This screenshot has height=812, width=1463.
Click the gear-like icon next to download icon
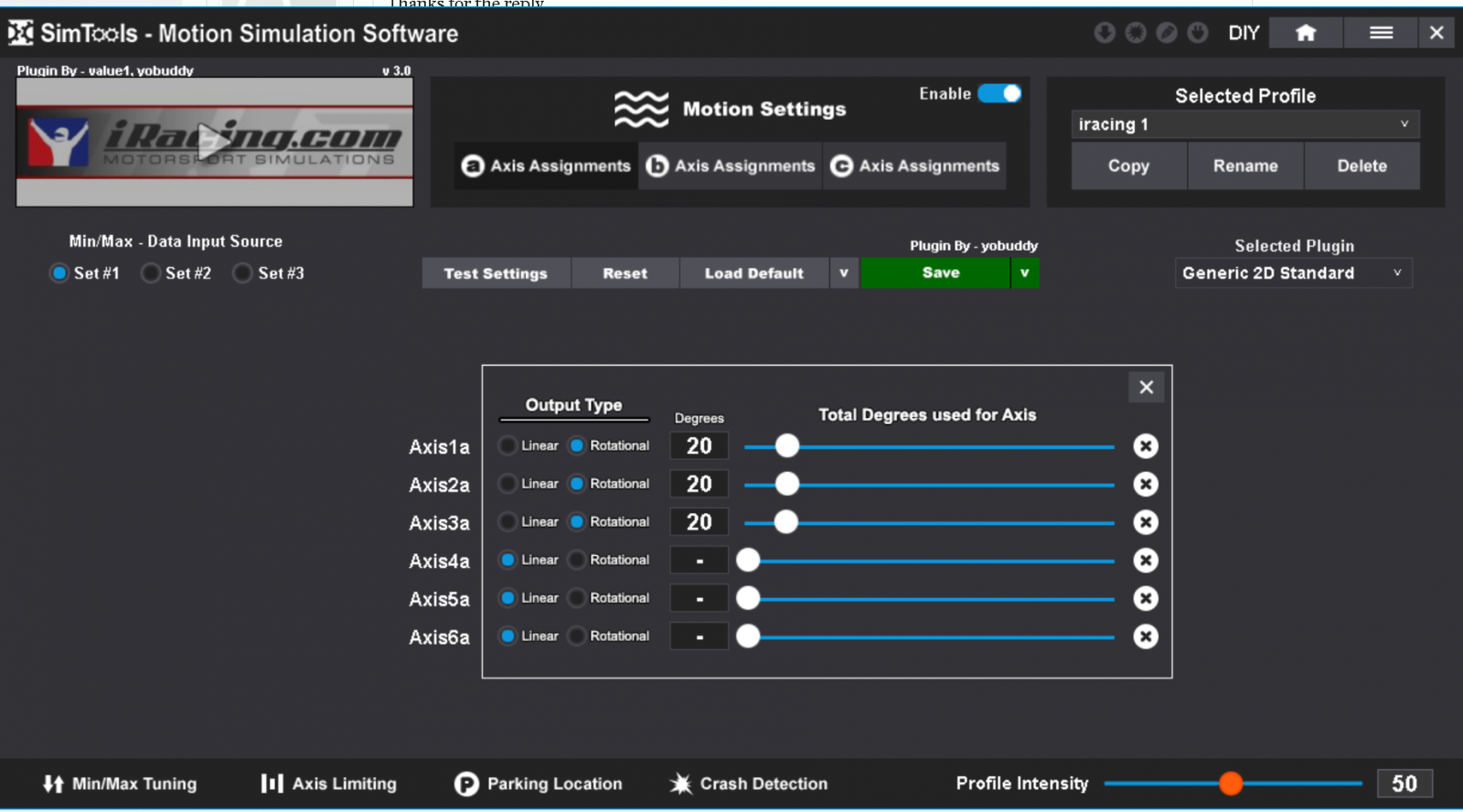(1136, 33)
